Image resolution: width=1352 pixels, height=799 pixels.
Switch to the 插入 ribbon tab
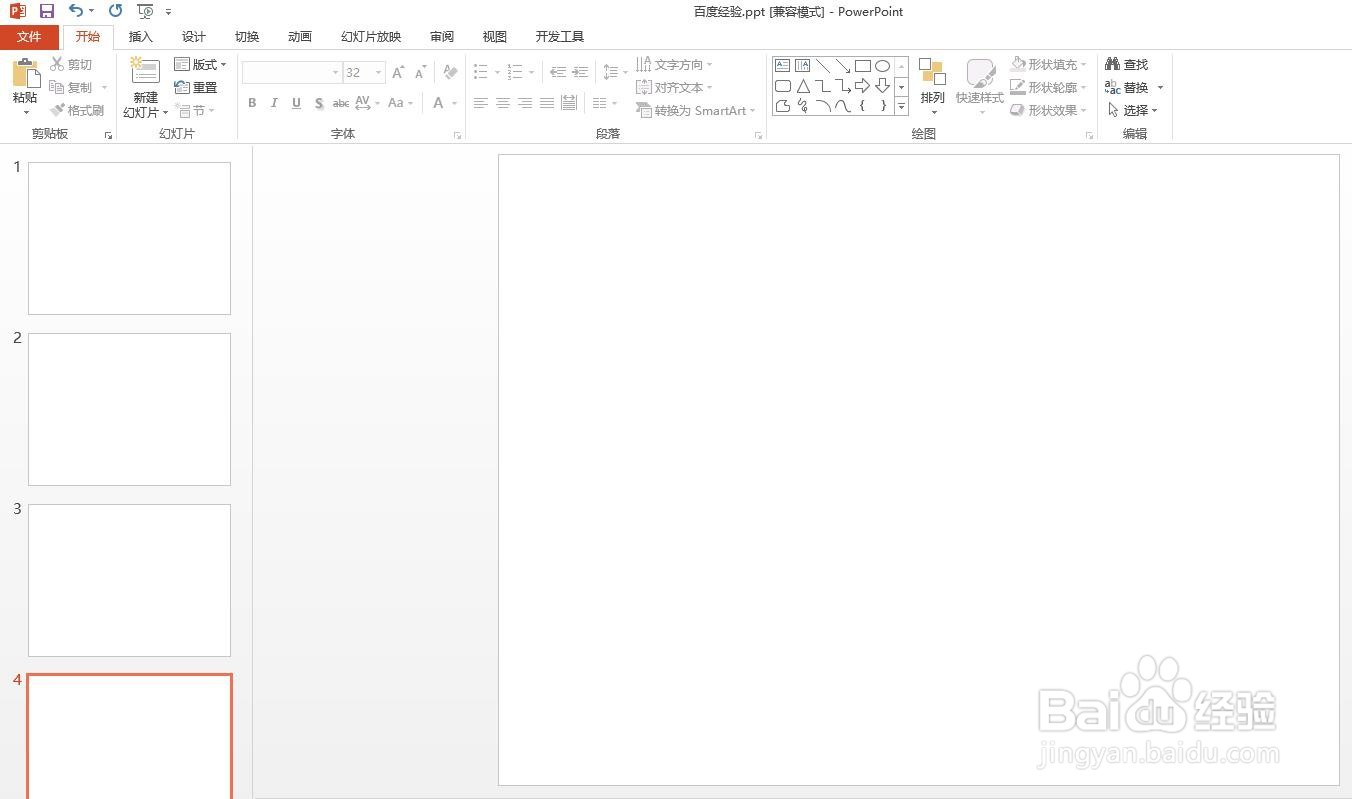click(141, 37)
